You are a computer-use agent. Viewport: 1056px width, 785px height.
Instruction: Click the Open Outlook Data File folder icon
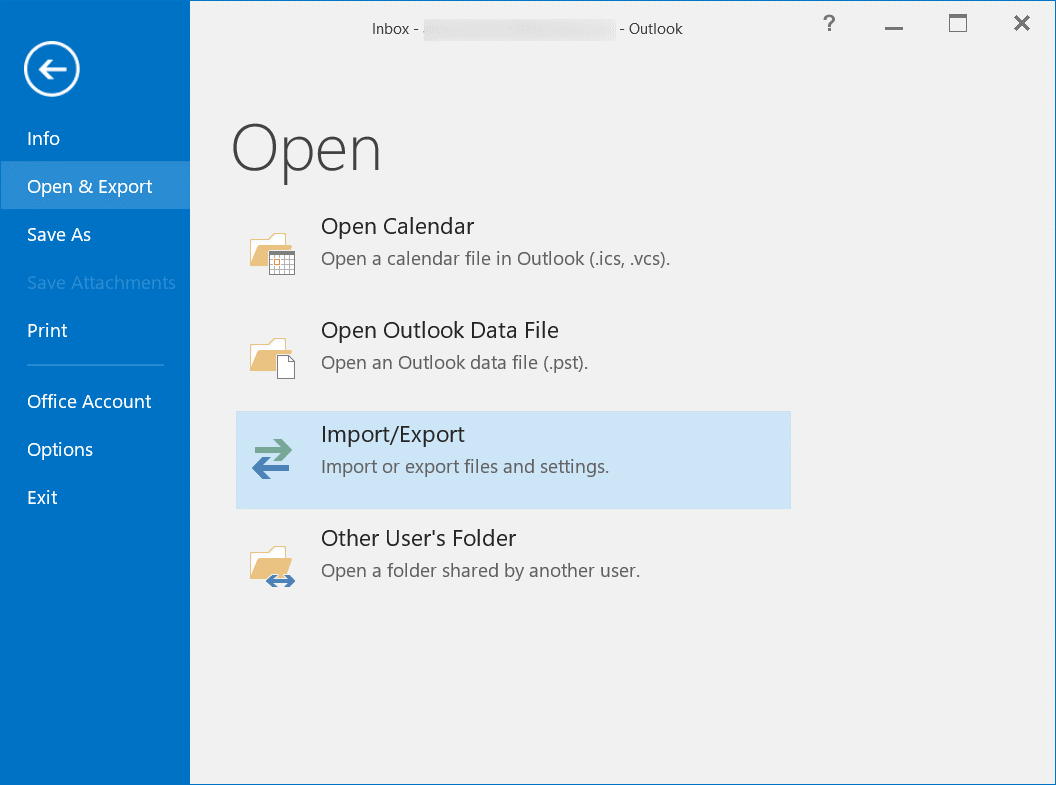click(272, 357)
